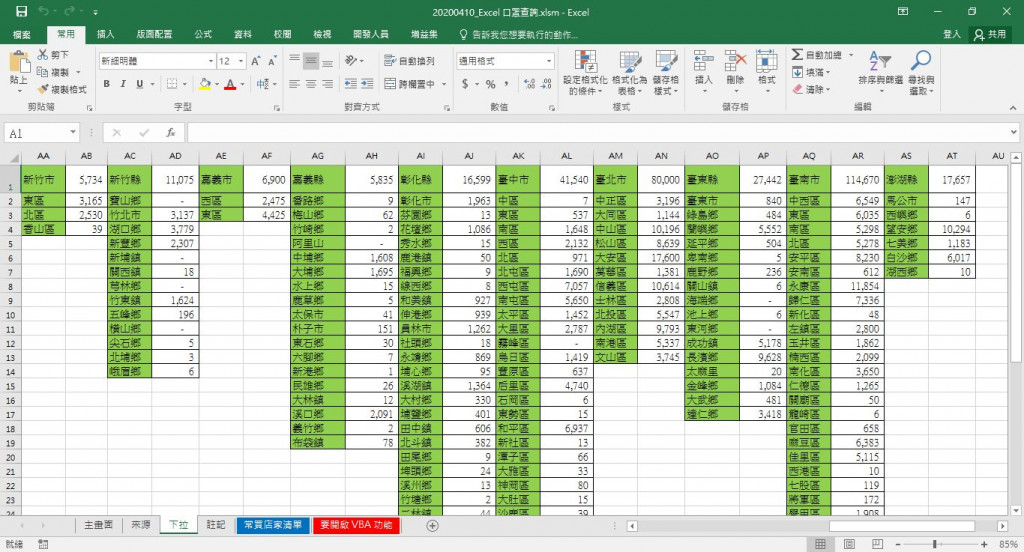Click into the formula bar
This screenshot has width=1024, height=552.
pyautogui.click(x=597, y=133)
